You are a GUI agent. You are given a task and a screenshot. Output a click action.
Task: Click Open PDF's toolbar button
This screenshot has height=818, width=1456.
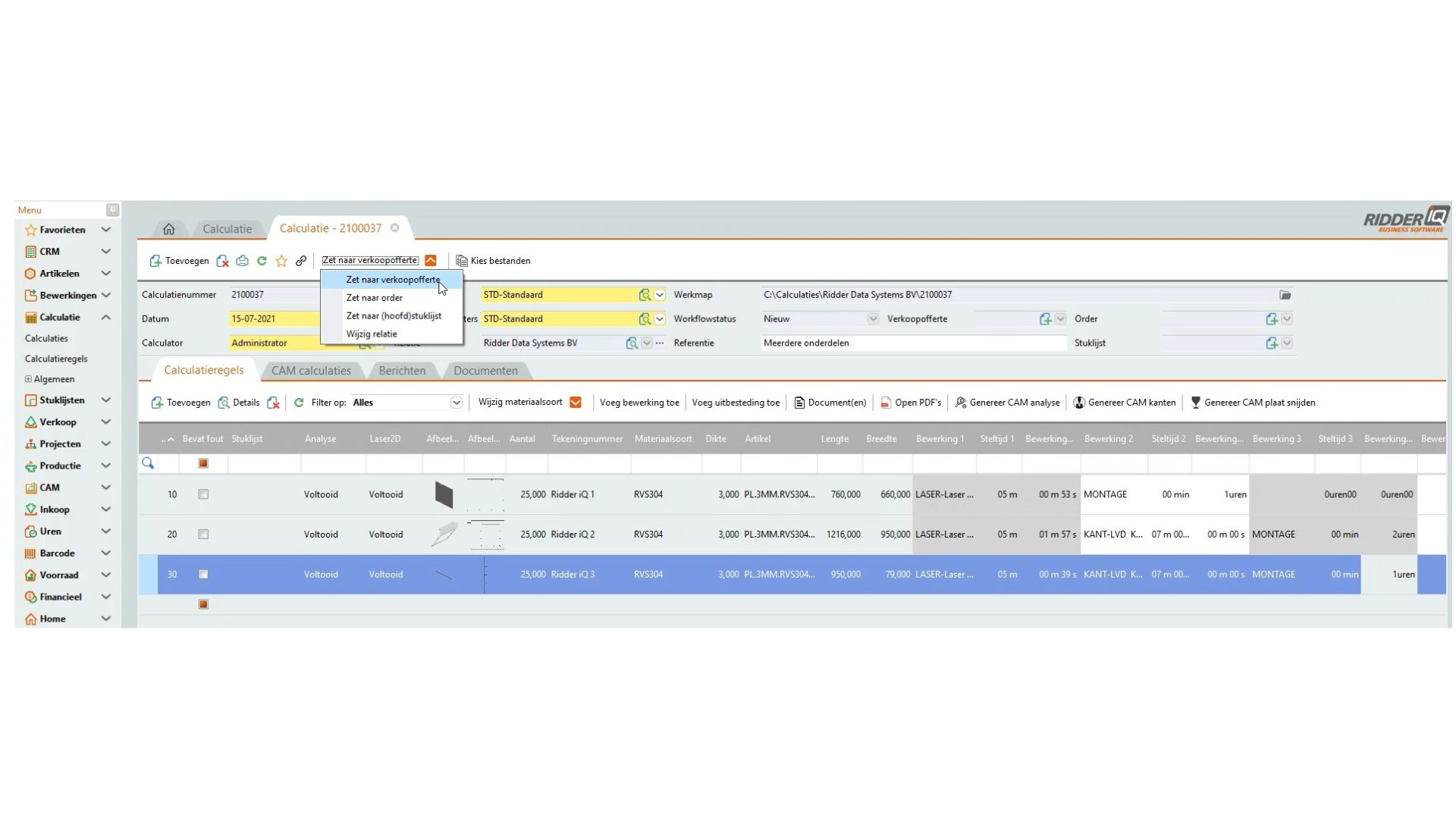point(911,403)
